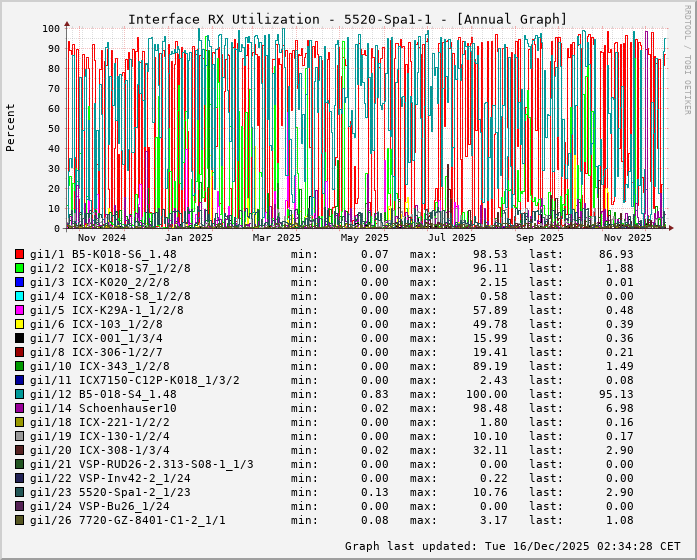Click the Nov 2024 x-axis label
The image size is (697, 560).
[102, 237]
